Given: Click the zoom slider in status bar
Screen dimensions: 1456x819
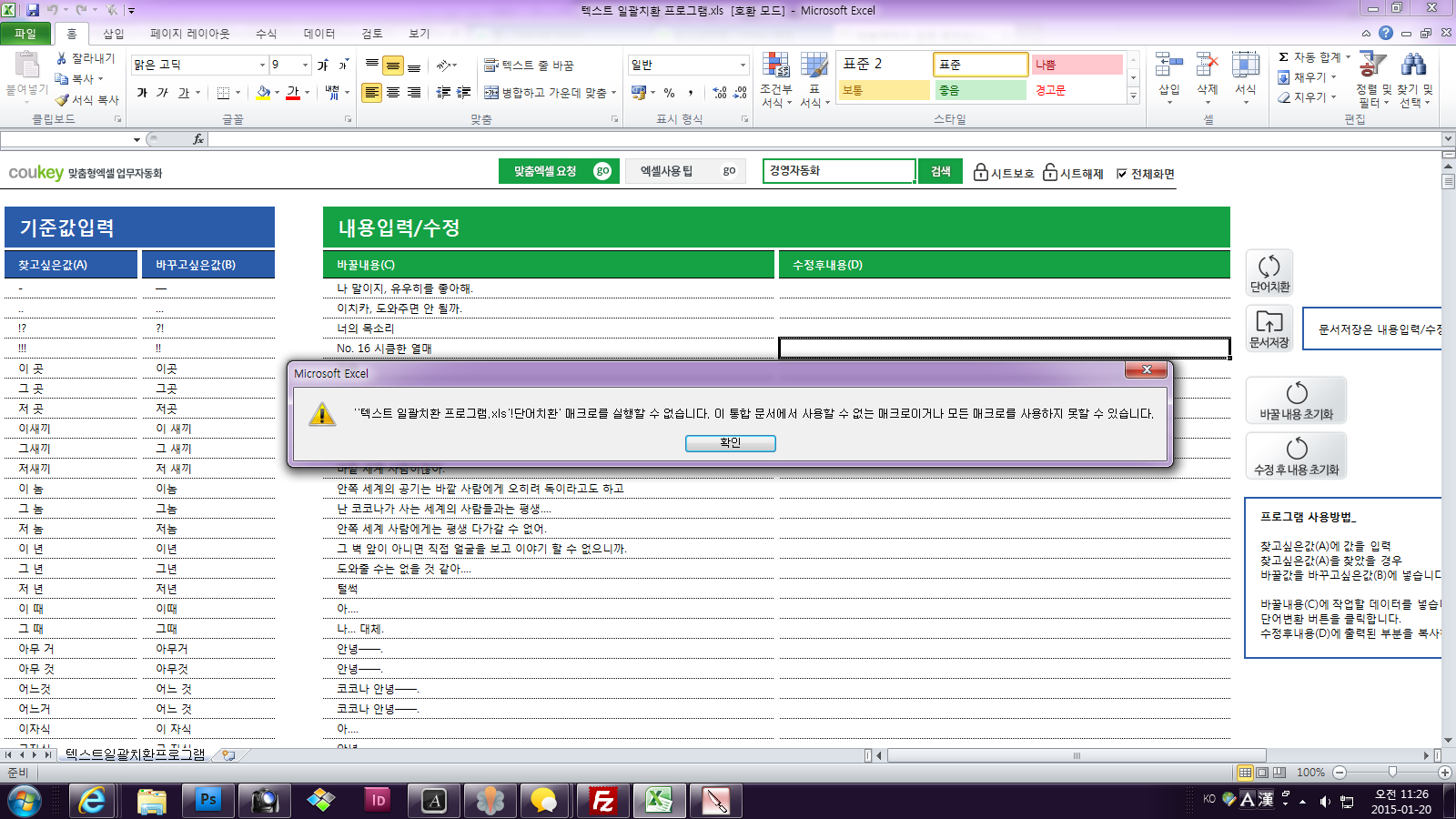Looking at the screenshot, I should click(x=1392, y=773).
